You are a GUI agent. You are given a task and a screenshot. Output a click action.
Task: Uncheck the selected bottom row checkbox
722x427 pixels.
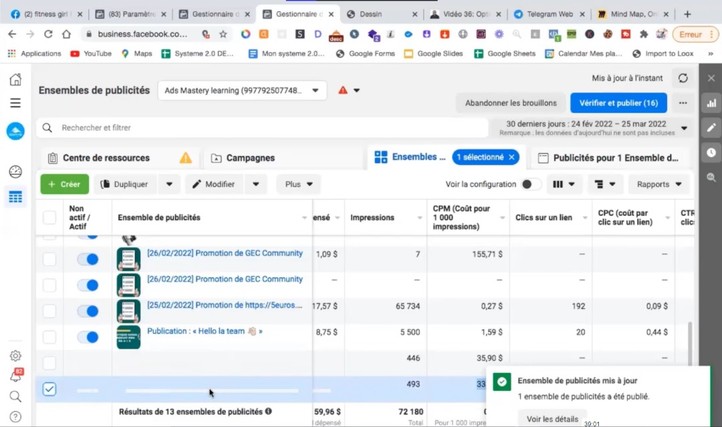[49, 389]
